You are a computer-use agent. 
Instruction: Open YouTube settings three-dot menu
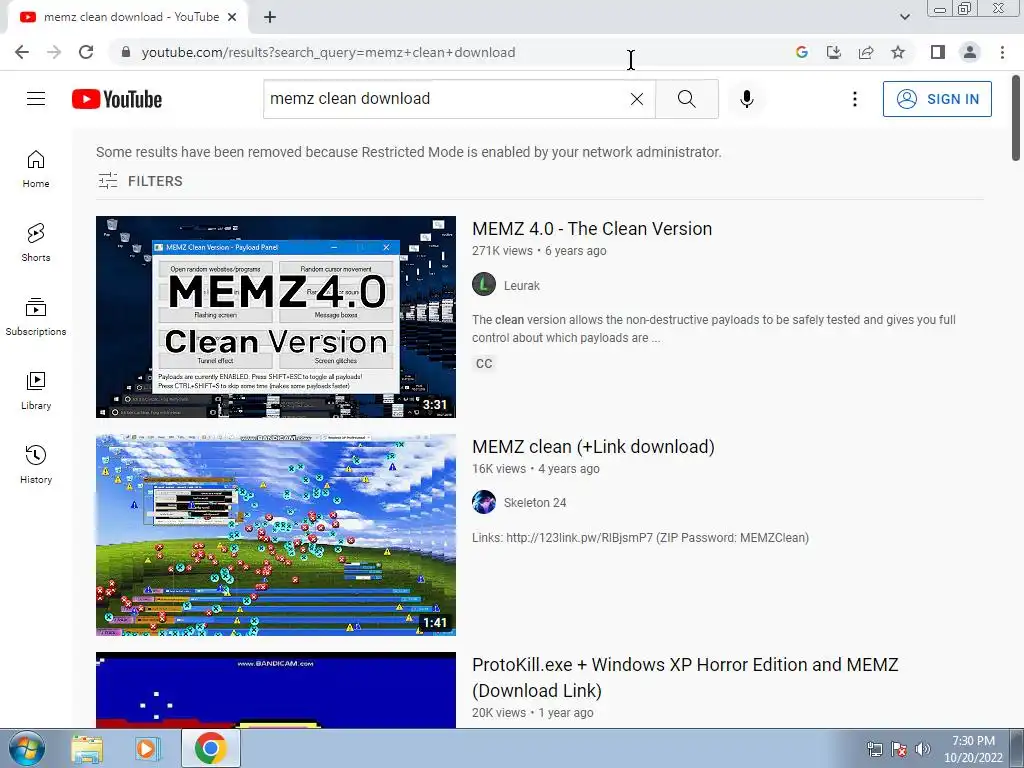coord(854,99)
